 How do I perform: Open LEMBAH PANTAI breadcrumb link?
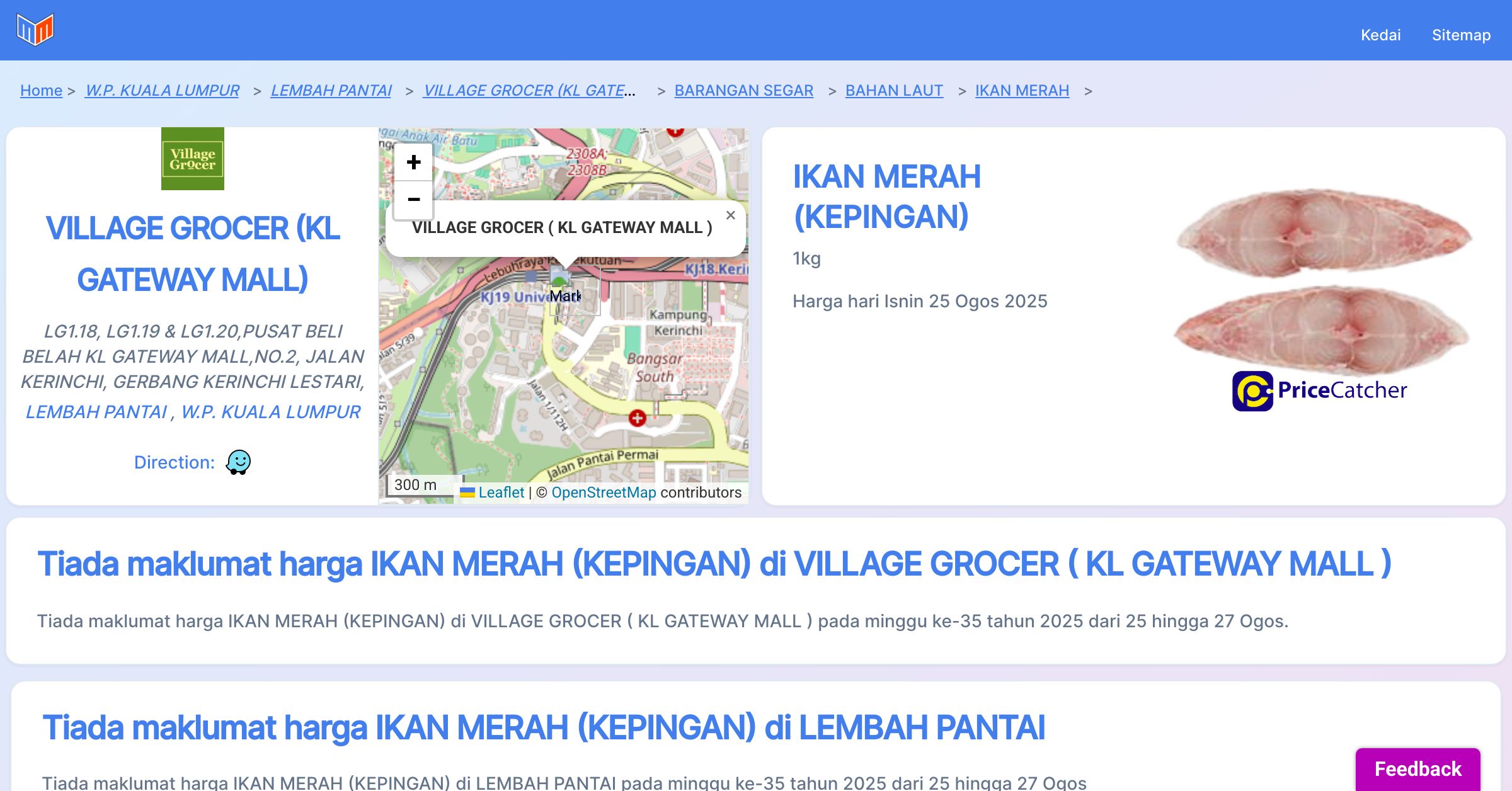(x=331, y=91)
